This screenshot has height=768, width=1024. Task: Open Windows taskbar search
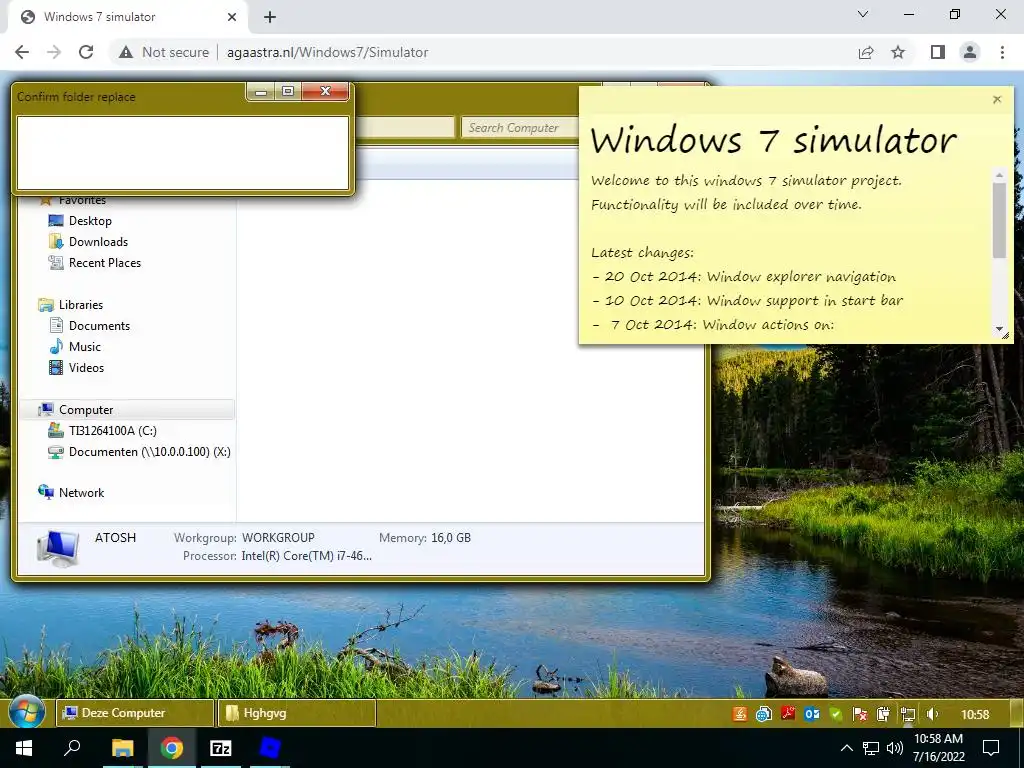[x=72, y=748]
